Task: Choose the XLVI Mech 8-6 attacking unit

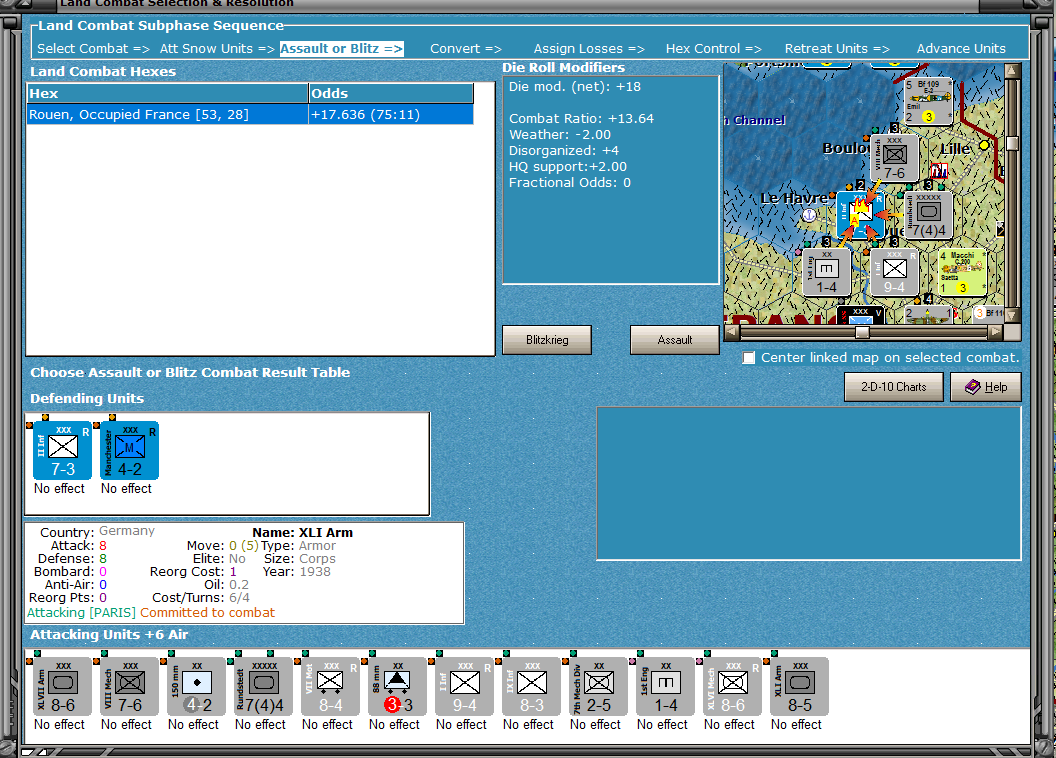Action: (x=732, y=685)
